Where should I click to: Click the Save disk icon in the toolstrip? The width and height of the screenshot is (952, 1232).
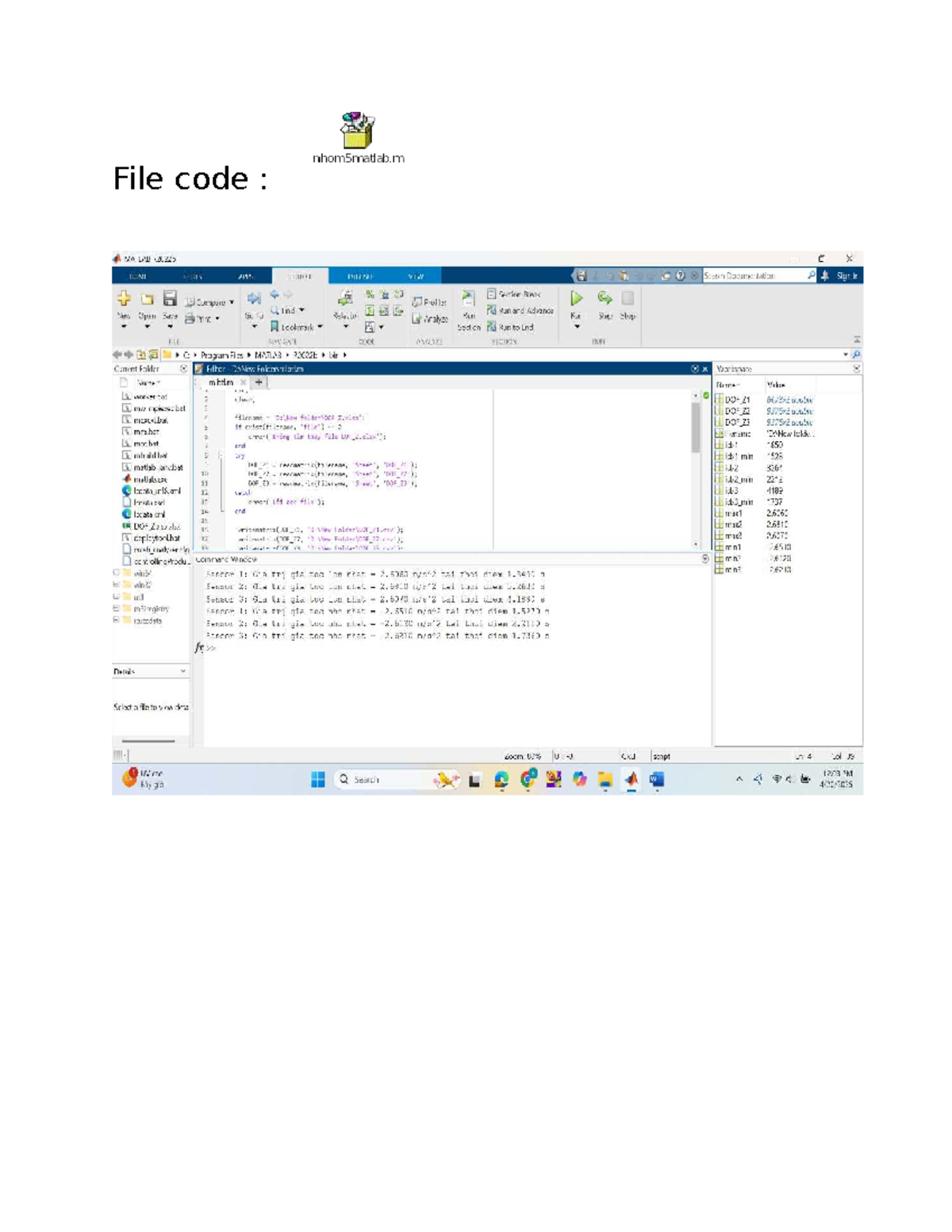[x=170, y=298]
